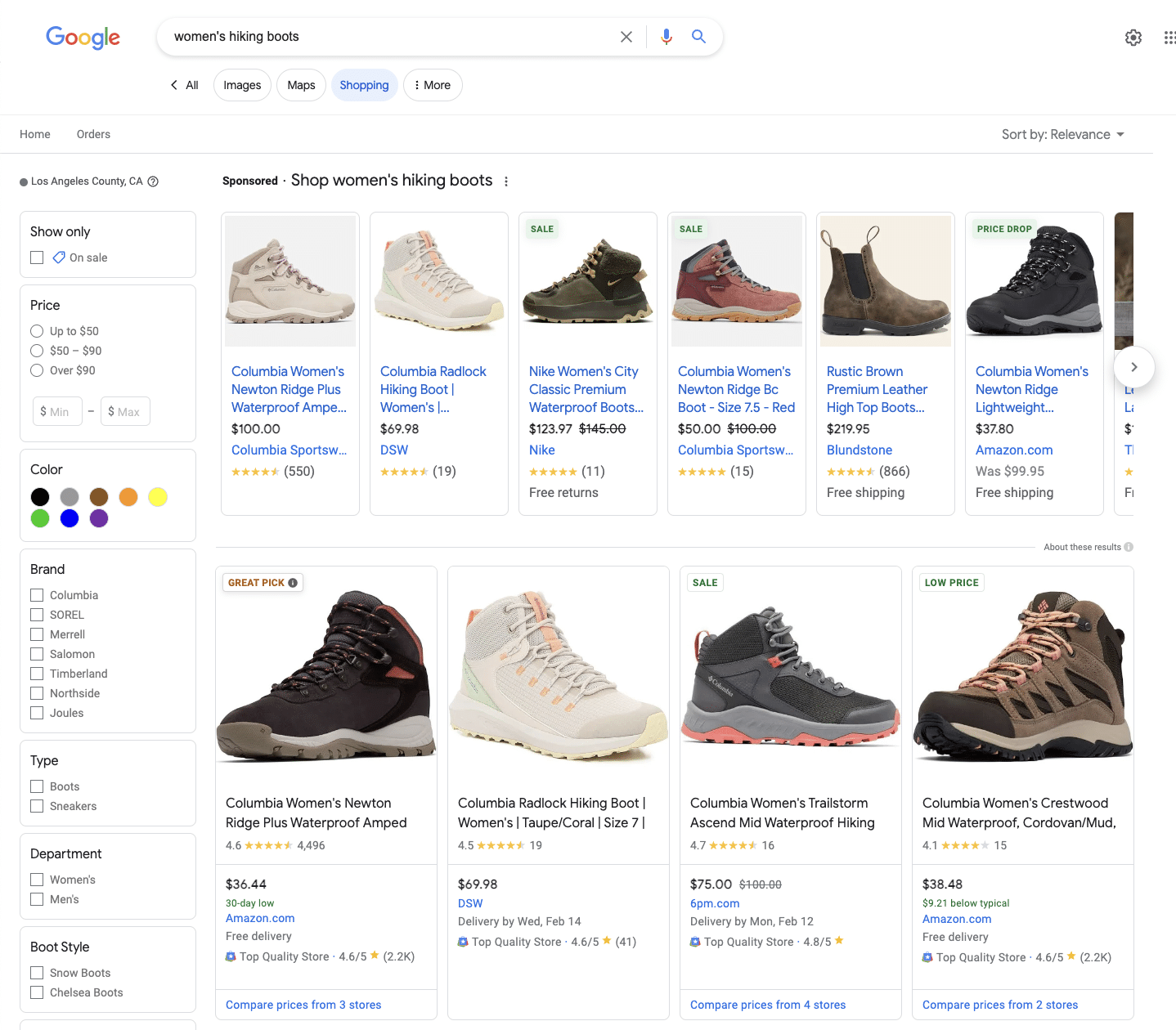
Task: Focus the women's hiking boots search field
Action: (388, 37)
